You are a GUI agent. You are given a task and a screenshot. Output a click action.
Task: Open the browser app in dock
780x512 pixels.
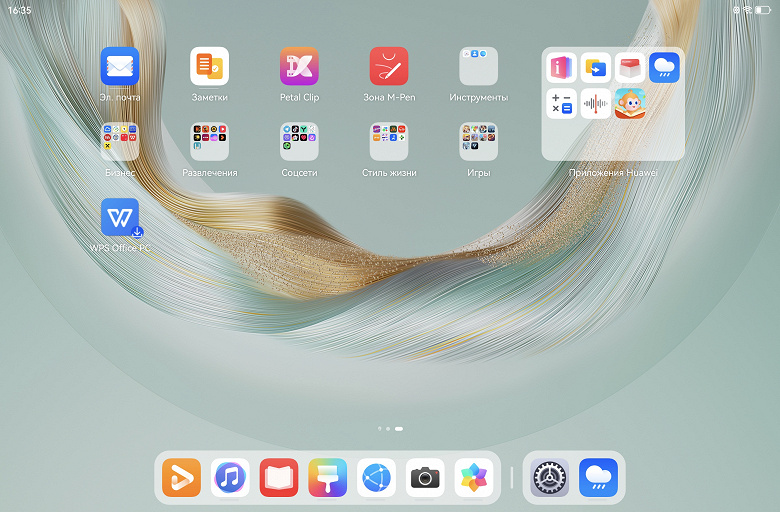click(x=376, y=478)
